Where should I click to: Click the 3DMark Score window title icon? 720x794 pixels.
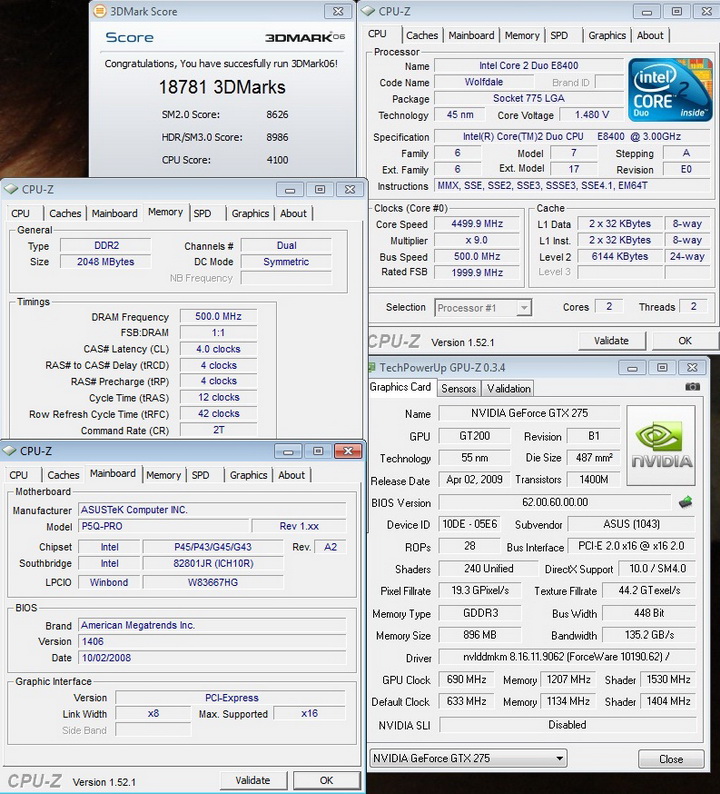click(x=100, y=11)
